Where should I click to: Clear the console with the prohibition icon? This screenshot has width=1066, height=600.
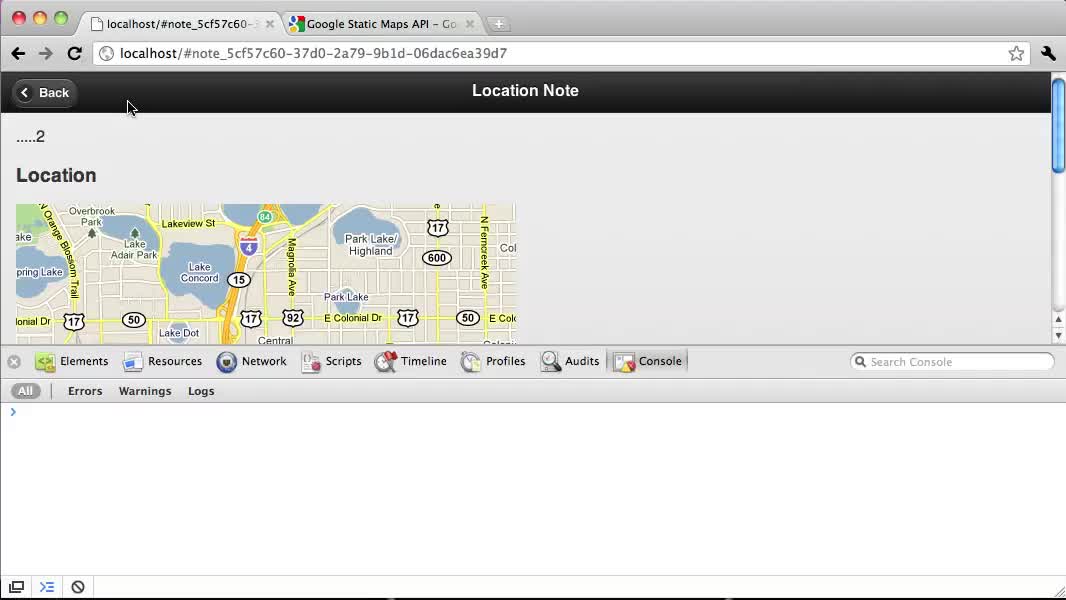pos(77,587)
